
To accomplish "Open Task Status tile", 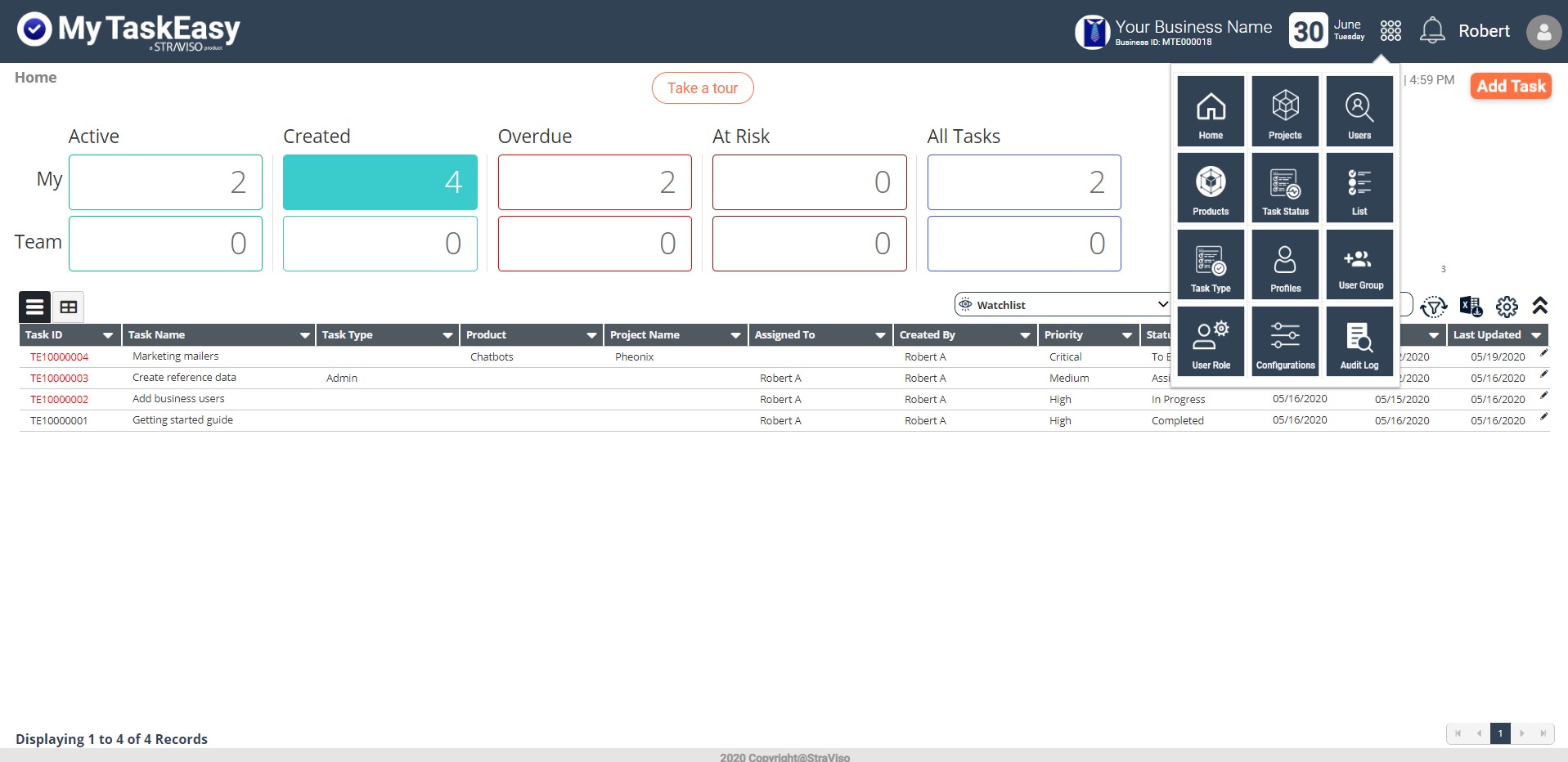I will tap(1285, 188).
